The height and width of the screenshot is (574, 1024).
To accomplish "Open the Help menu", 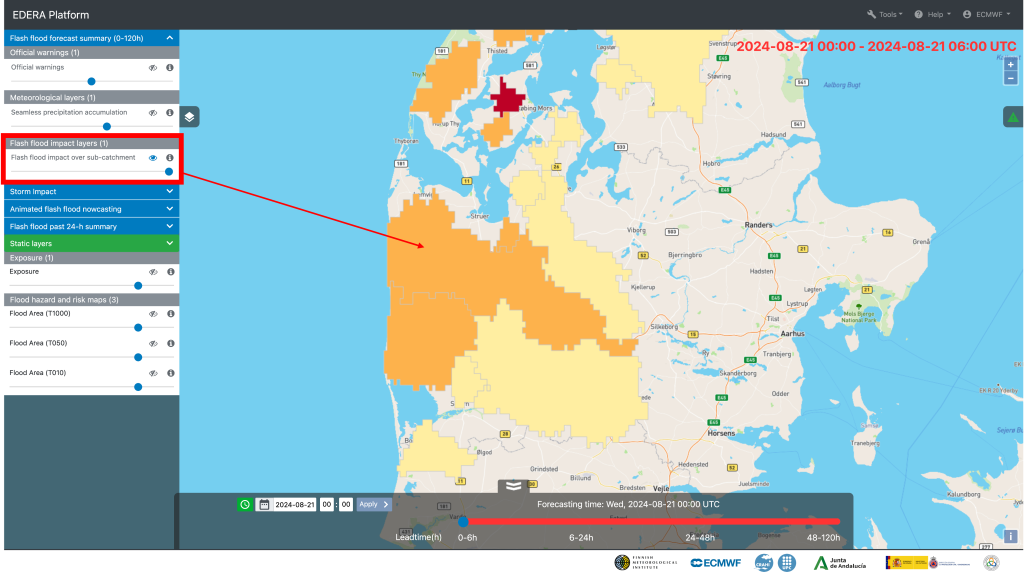I will coord(938,14).
